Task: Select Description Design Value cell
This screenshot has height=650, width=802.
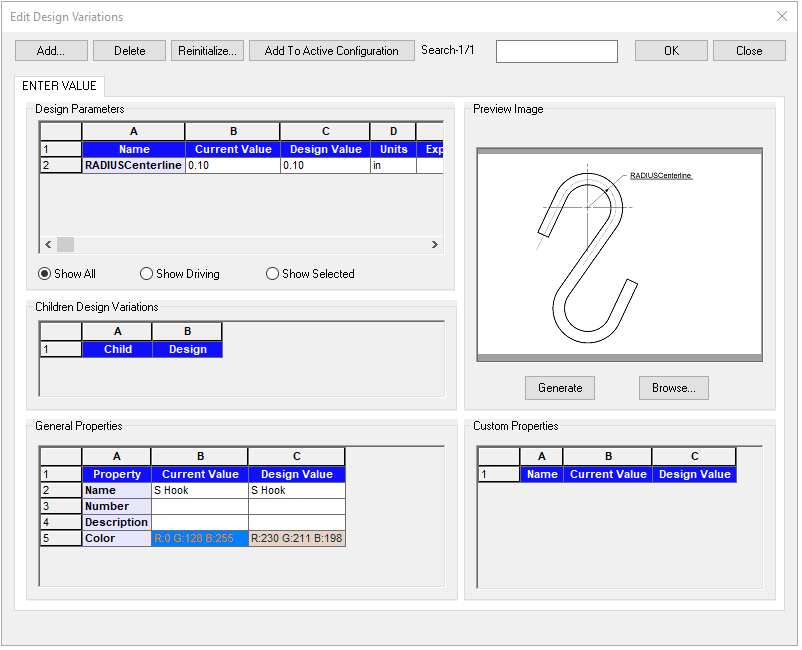Action: 297,523
